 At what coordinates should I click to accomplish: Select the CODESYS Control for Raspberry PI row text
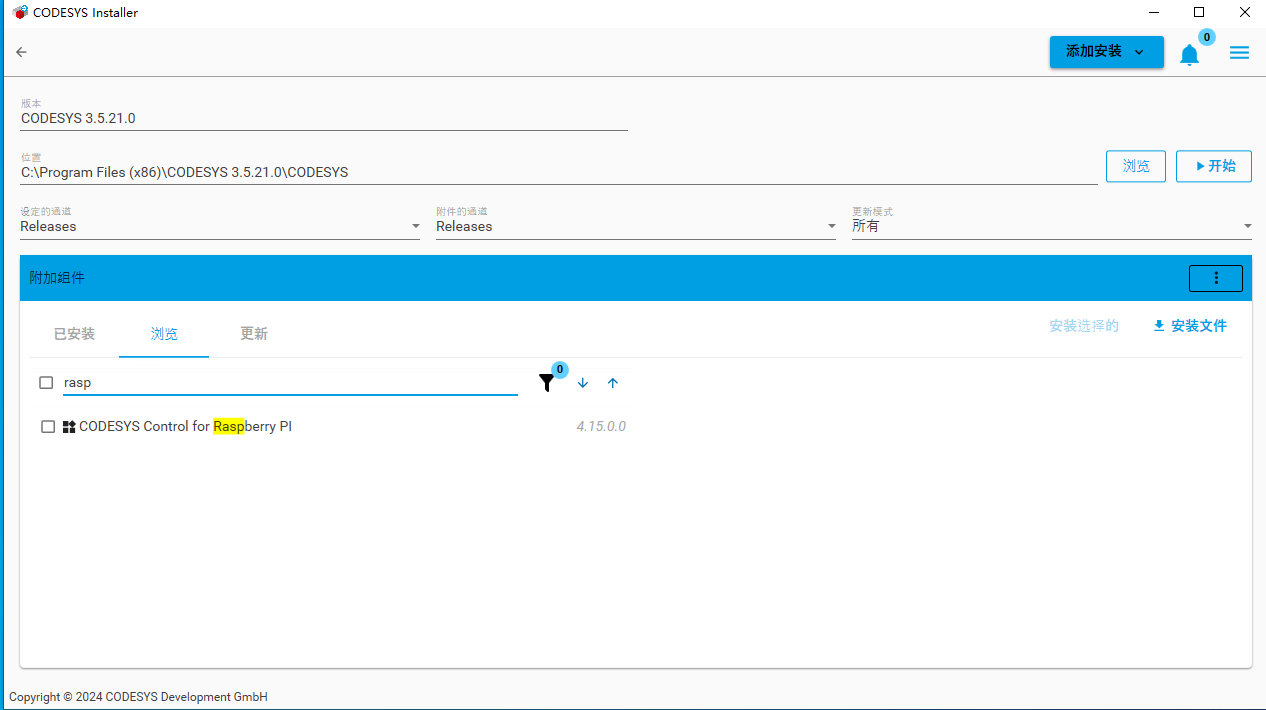tap(185, 427)
